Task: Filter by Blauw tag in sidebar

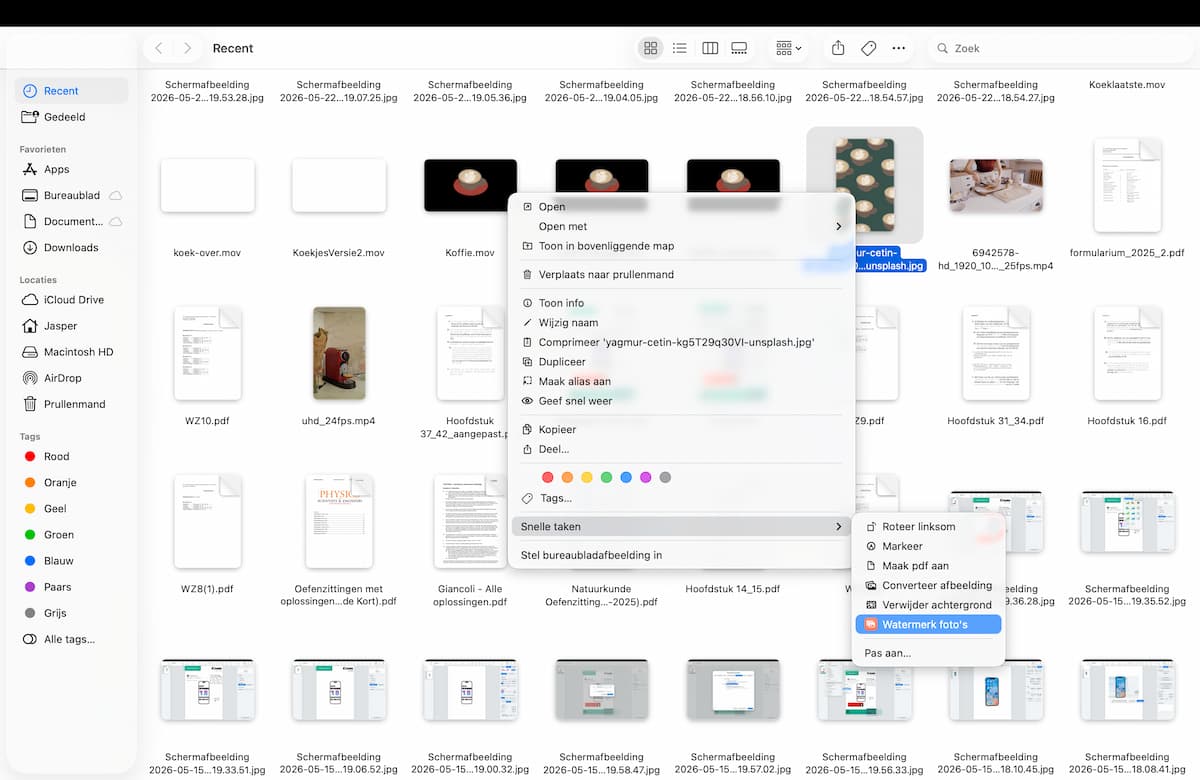Action: click(x=71, y=560)
